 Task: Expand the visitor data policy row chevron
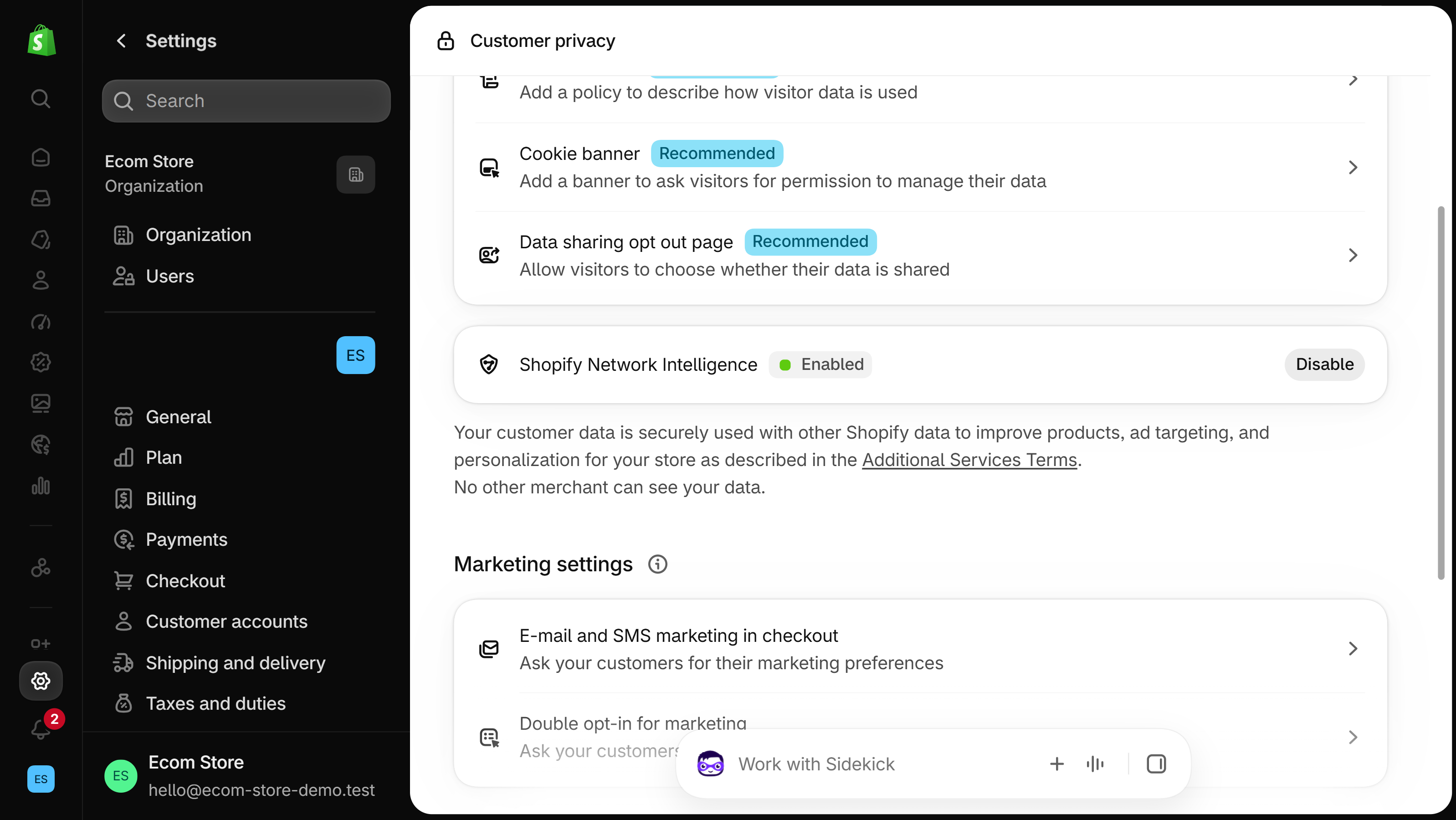point(1353,80)
